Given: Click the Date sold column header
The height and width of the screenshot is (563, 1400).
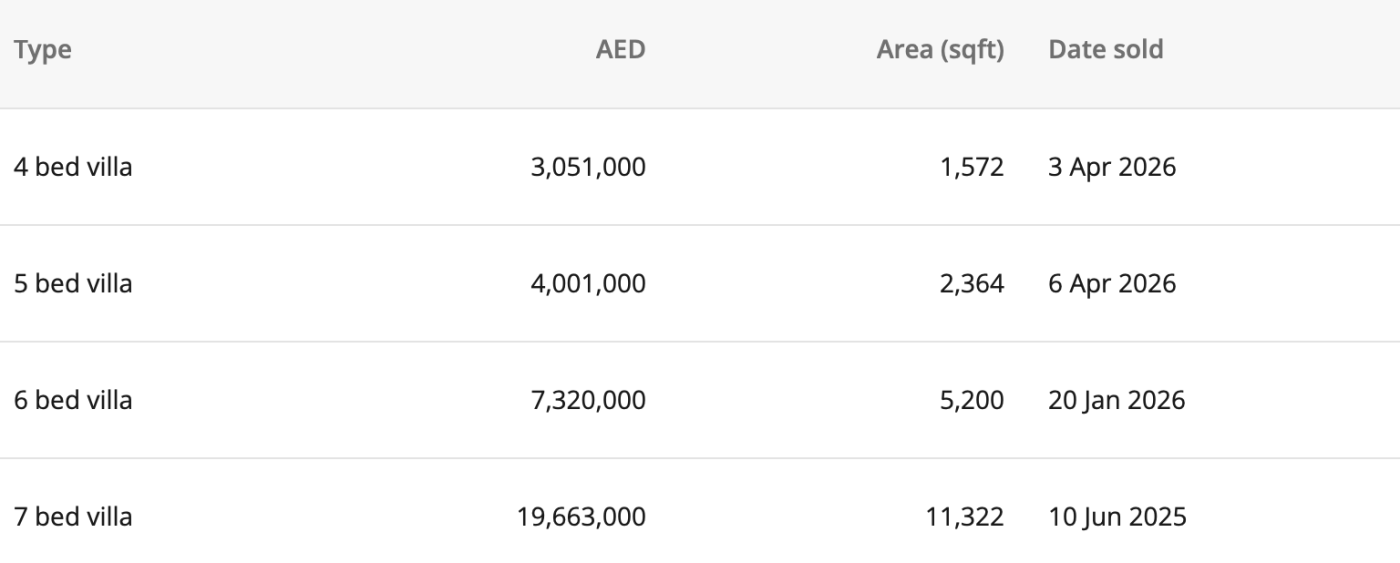Looking at the screenshot, I should click(1105, 50).
